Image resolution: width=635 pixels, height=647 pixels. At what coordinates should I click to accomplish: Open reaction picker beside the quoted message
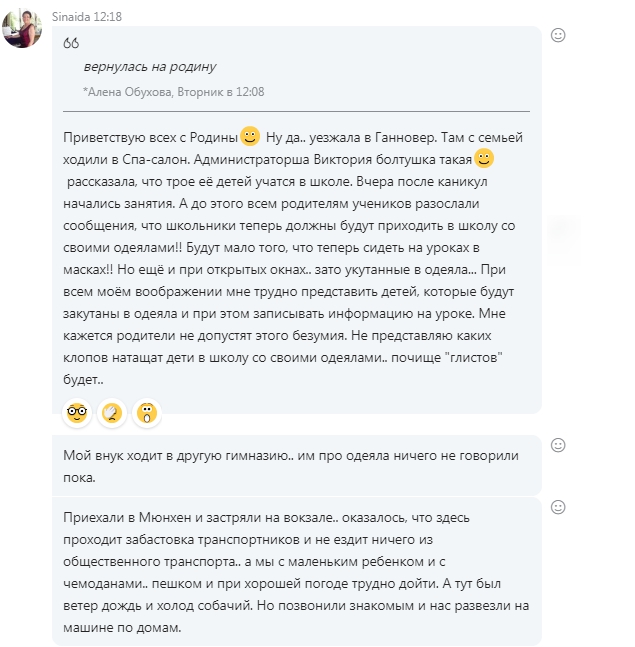559,35
